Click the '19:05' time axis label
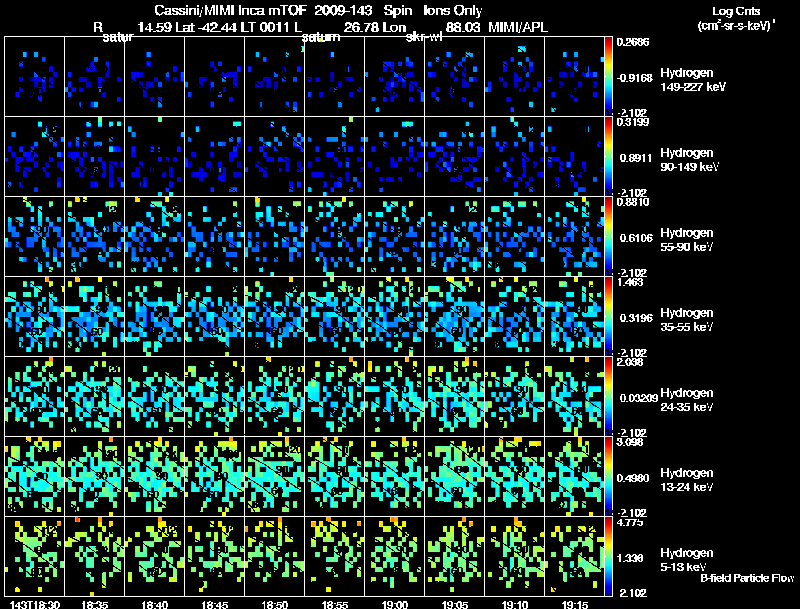800x609 pixels. (455, 604)
